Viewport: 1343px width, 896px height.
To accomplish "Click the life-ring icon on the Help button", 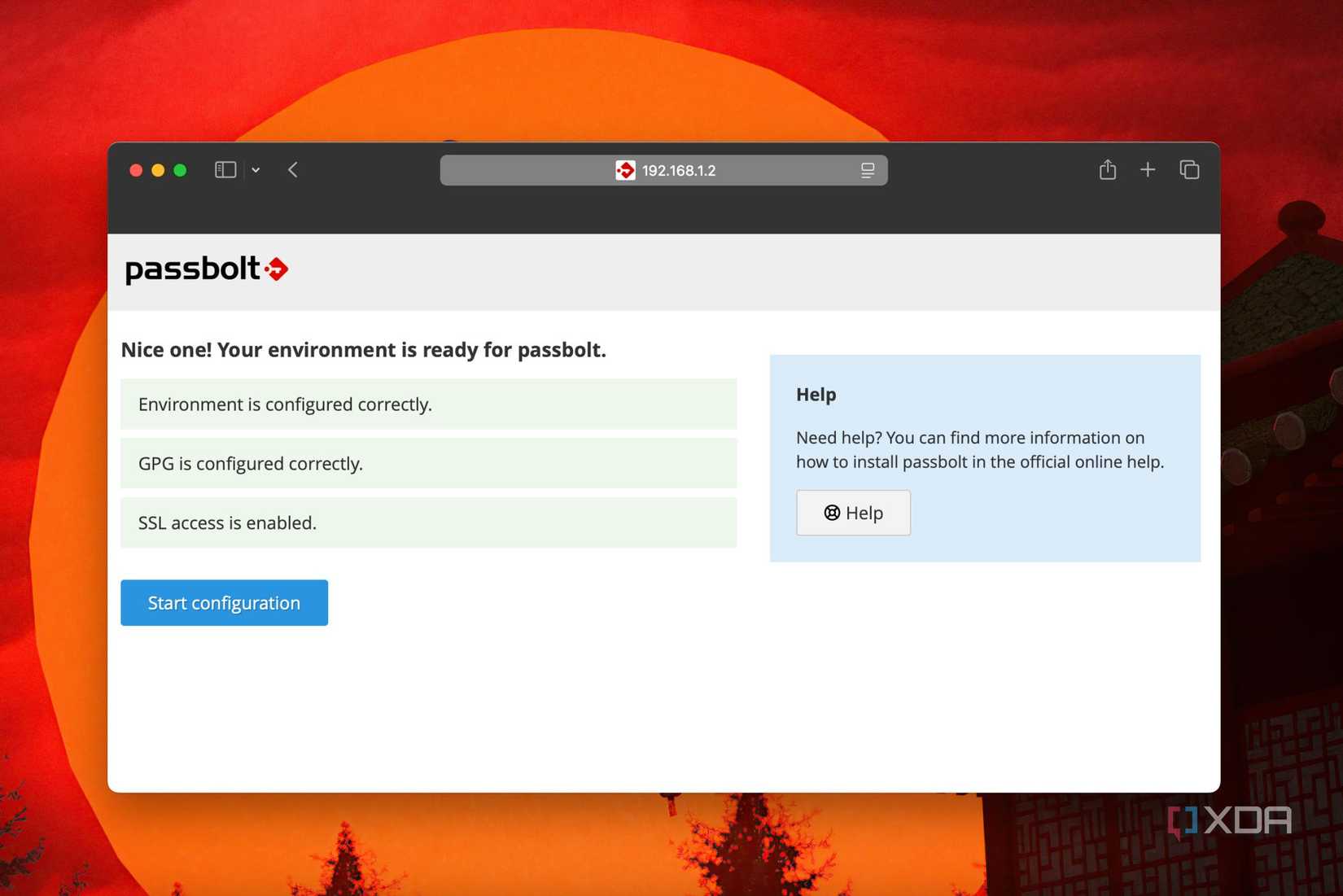I will click(831, 513).
